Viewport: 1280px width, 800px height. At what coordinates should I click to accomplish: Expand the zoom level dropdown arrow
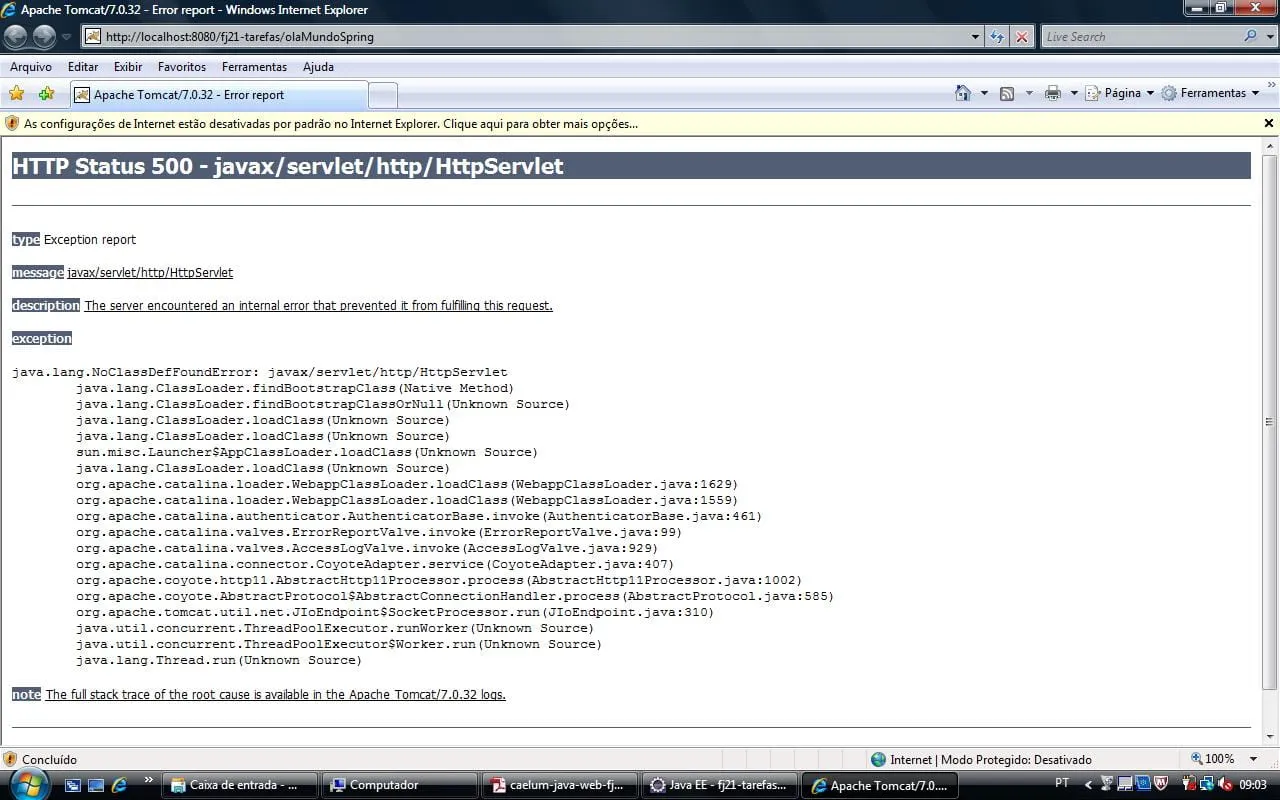click(1254, 759)
